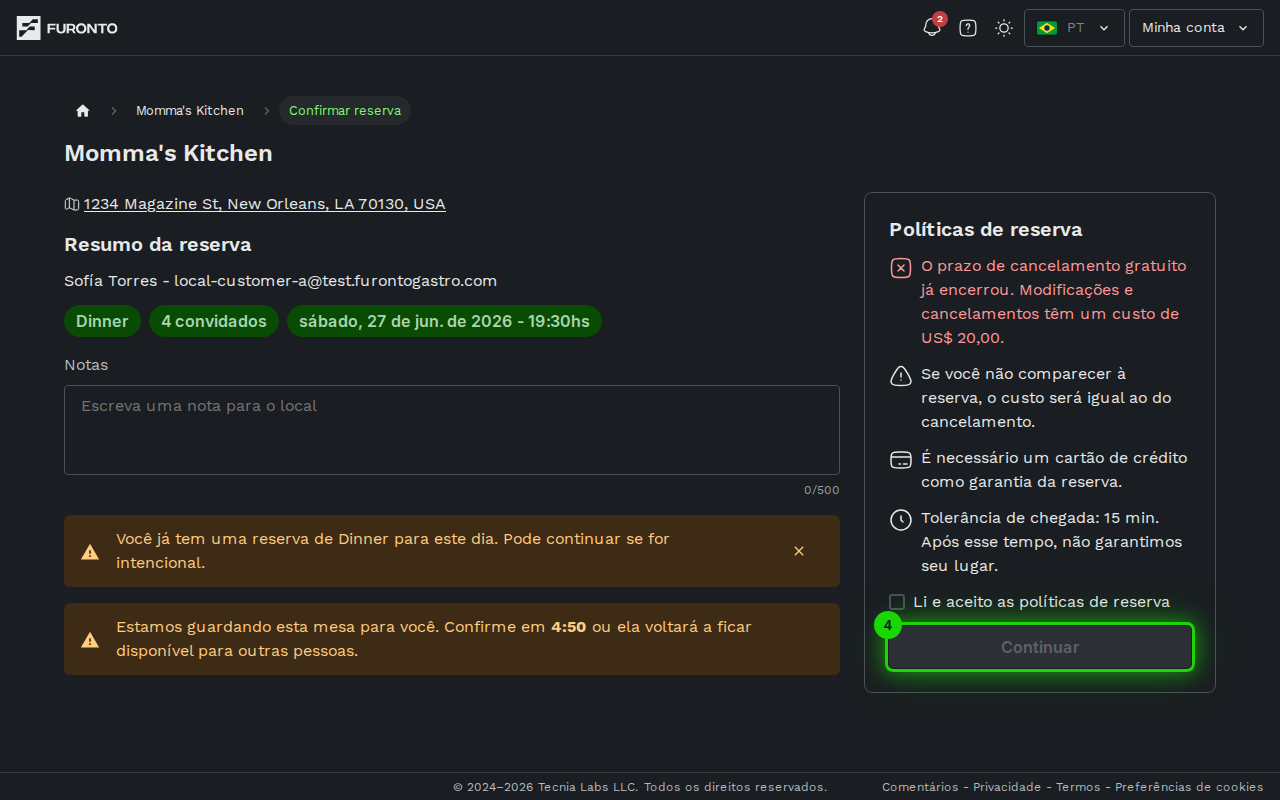1280x800 pixels.
Task: Open the notifications bell
Action: [932, 28]
